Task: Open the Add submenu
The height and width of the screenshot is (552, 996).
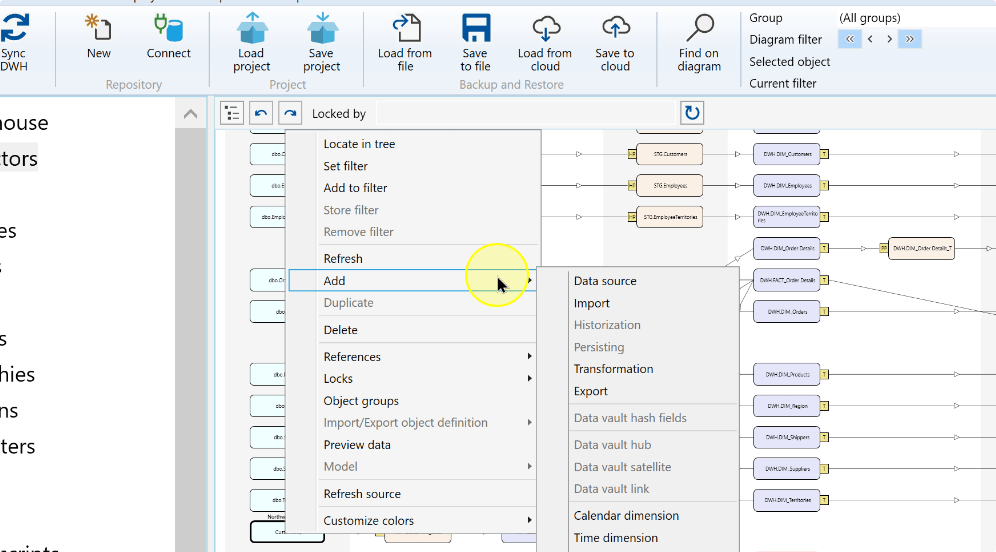Action: 413,281
